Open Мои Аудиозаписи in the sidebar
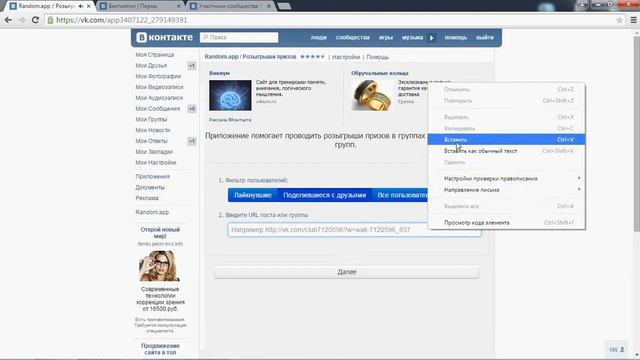The width and height of the screenshot is (640, 360). tap(159, 98)
